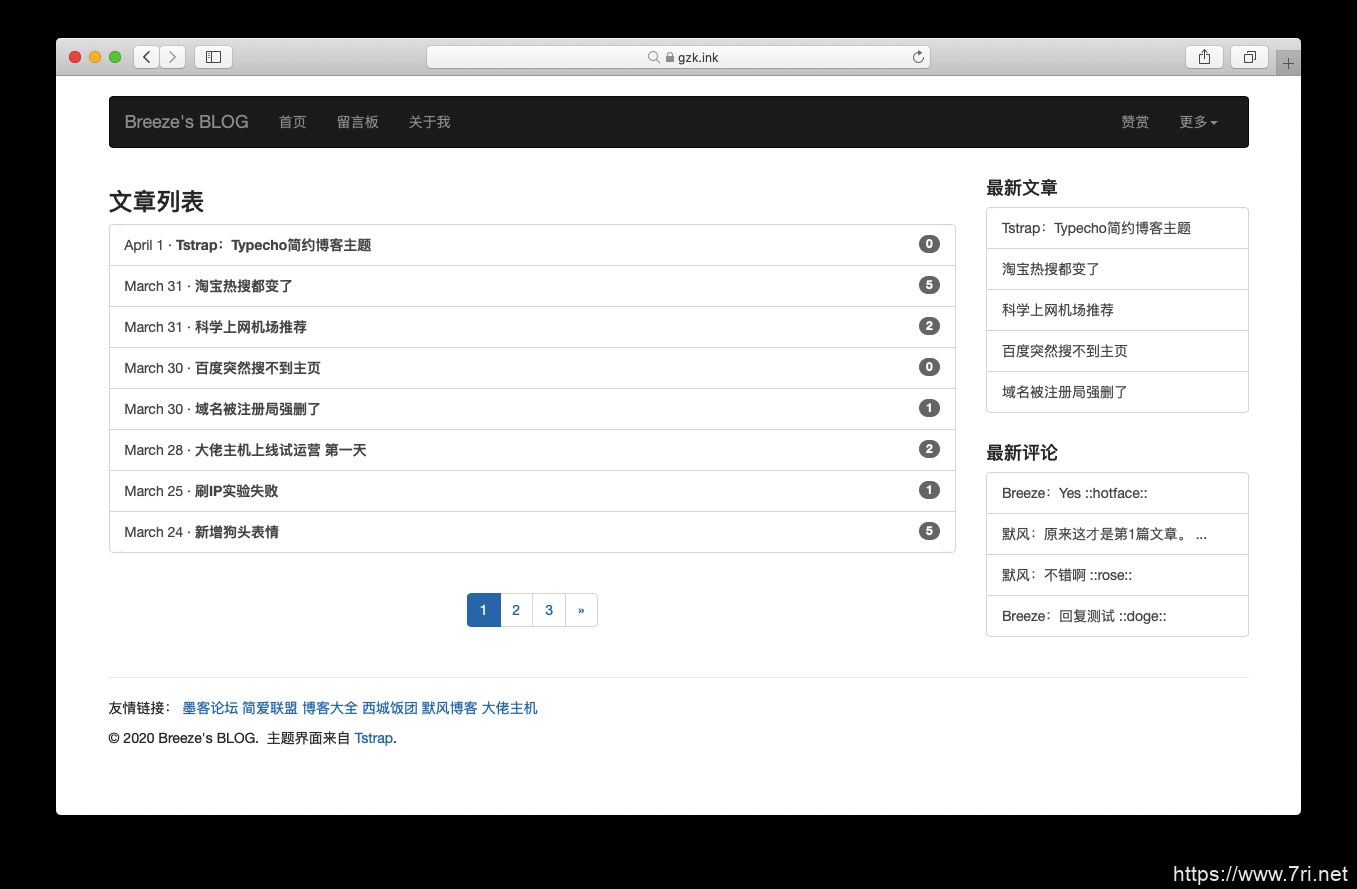Open article 科学上网机场推荐 in main list

[x=250, y=327]
